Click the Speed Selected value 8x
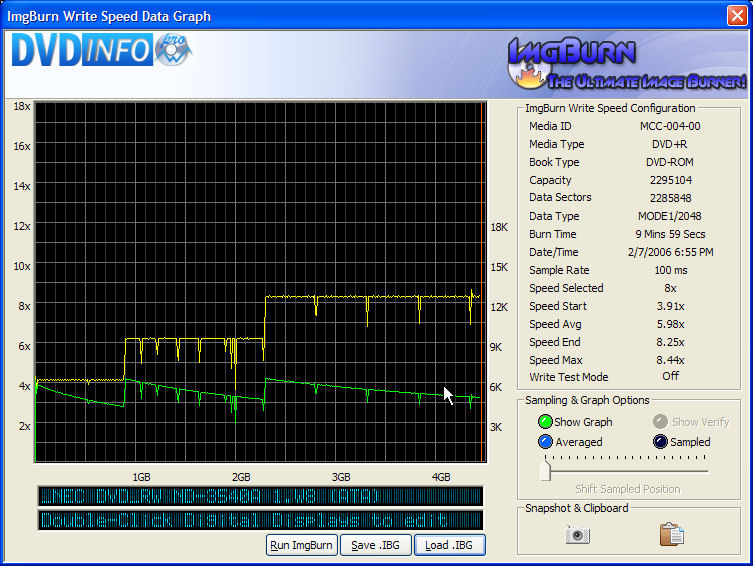This screenshot has width=753, height=566. 670,288
